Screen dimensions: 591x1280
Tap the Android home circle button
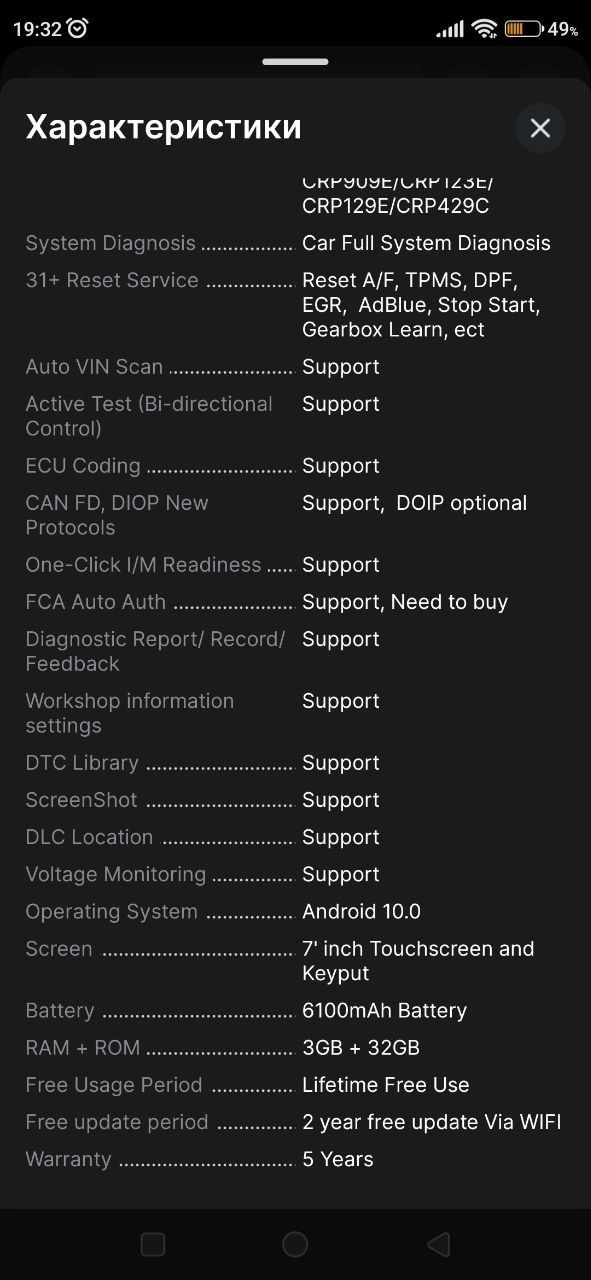pos(295,1244)
